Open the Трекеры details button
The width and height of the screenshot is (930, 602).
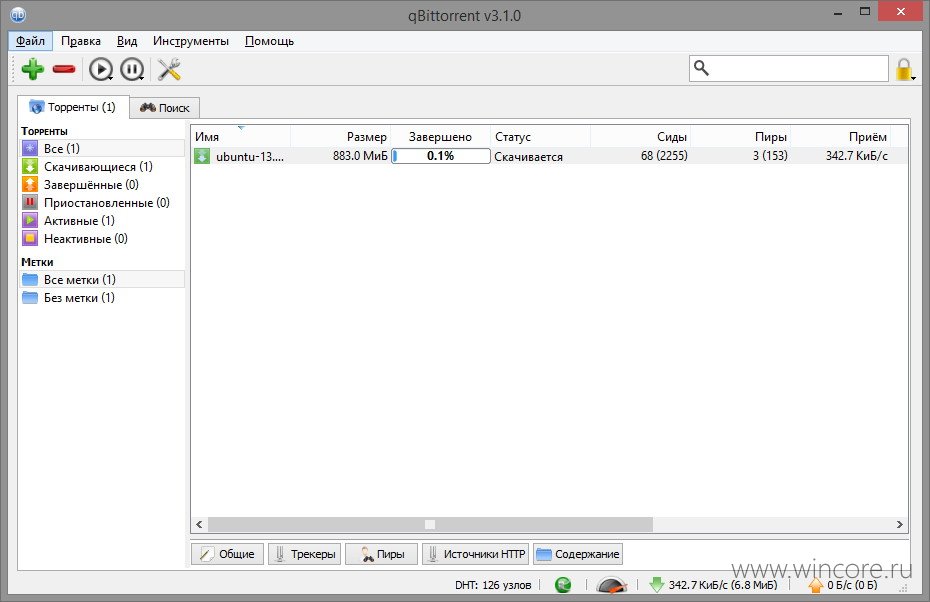pyautogui.click(x=305, y=554)
